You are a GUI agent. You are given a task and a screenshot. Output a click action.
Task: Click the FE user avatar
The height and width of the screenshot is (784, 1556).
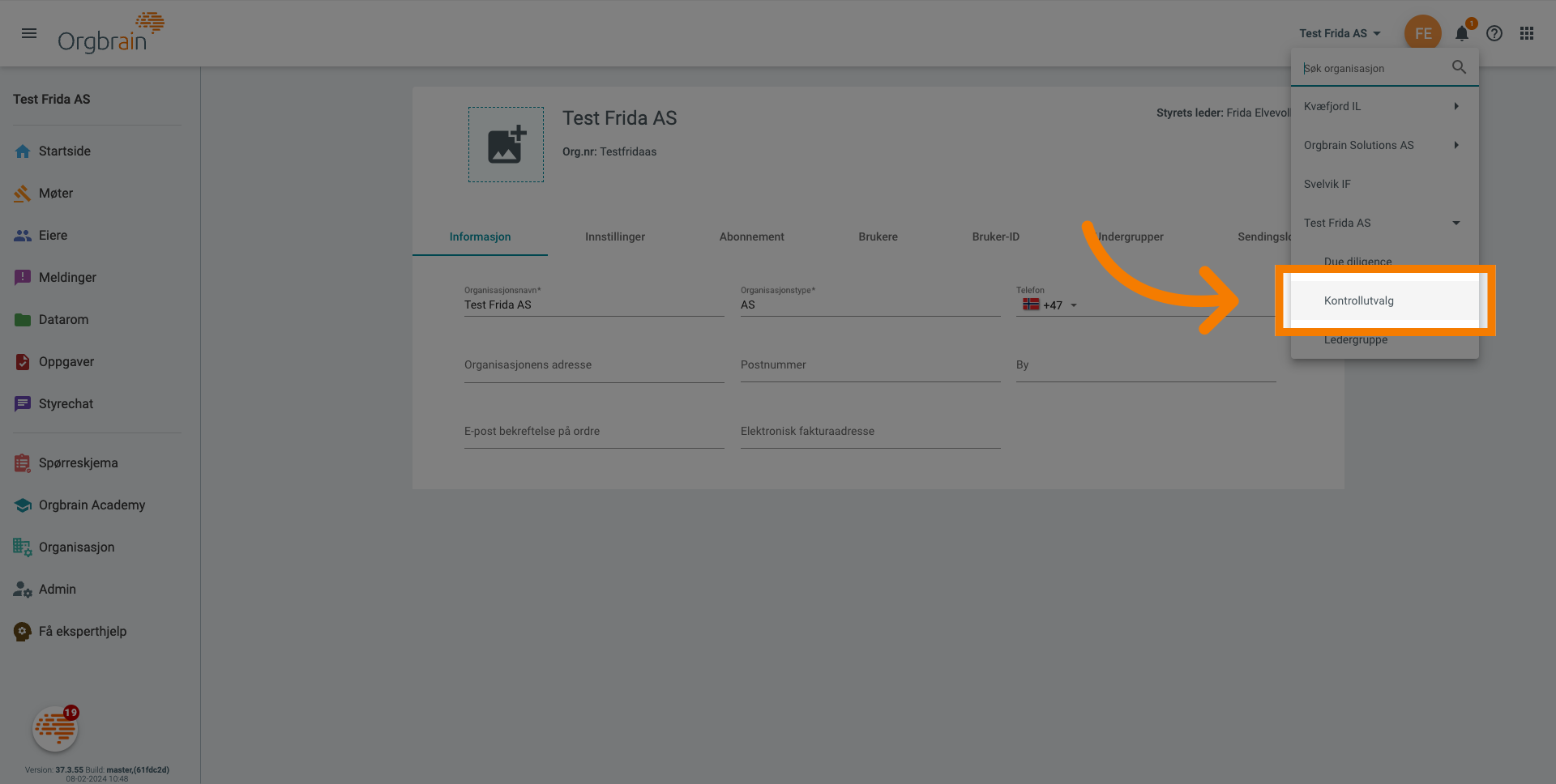coord(1423,33)
